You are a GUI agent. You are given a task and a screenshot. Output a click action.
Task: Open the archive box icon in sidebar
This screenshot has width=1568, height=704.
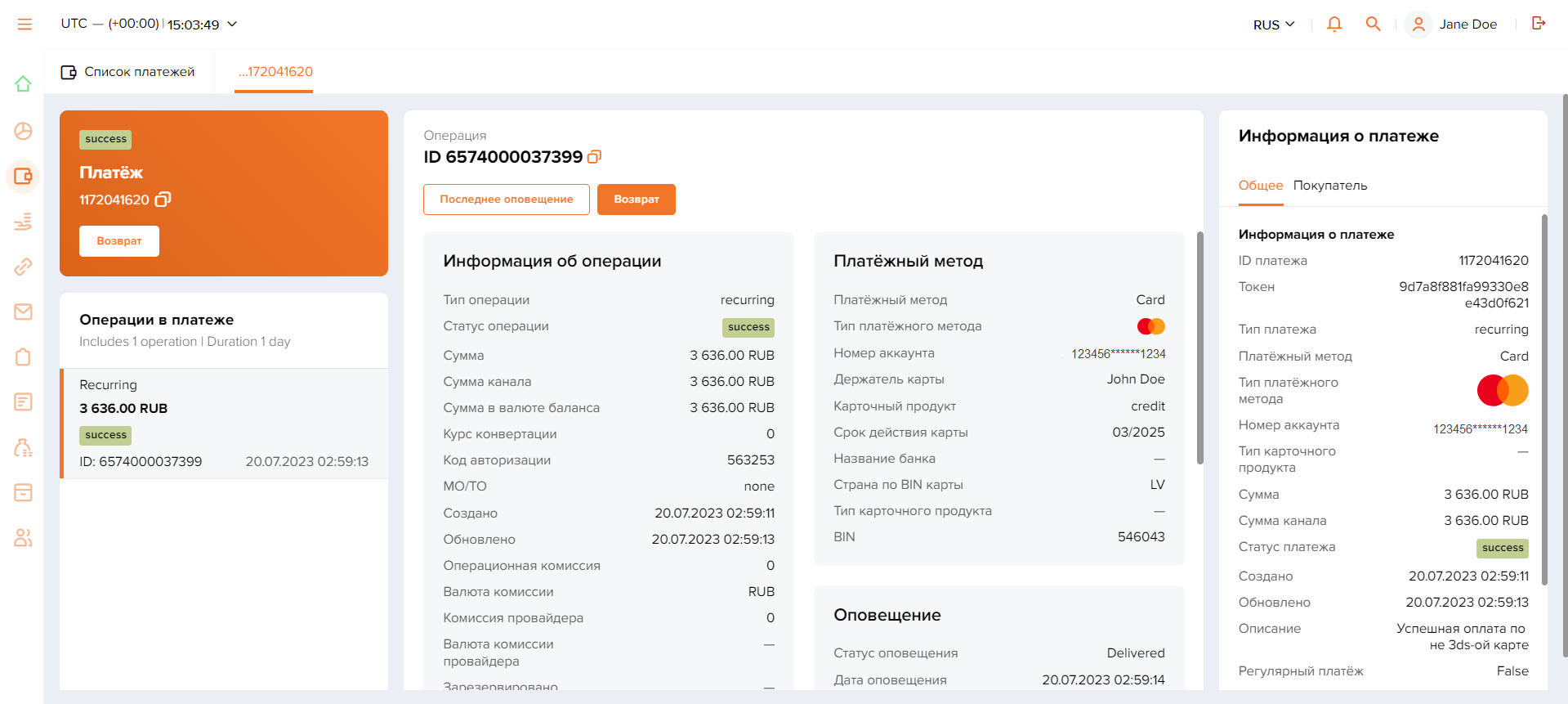click(23, 492)
